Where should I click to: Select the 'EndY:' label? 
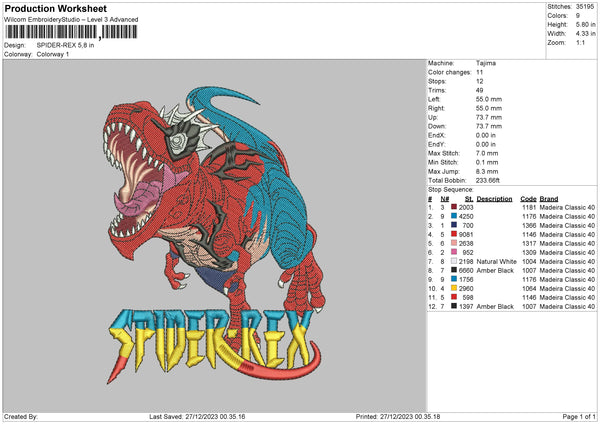tap(437, 144)
